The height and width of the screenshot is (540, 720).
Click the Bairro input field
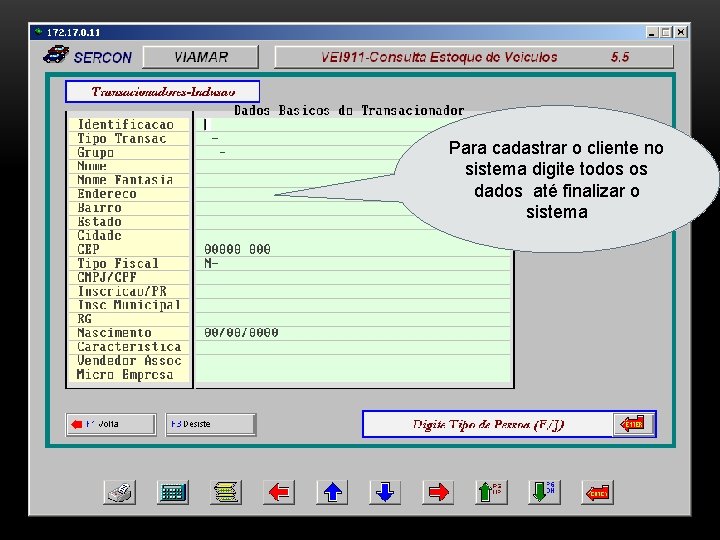354,208
